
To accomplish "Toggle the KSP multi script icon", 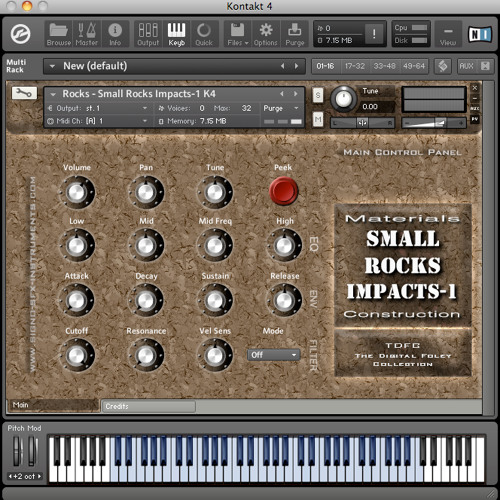I will click(443, 66).
